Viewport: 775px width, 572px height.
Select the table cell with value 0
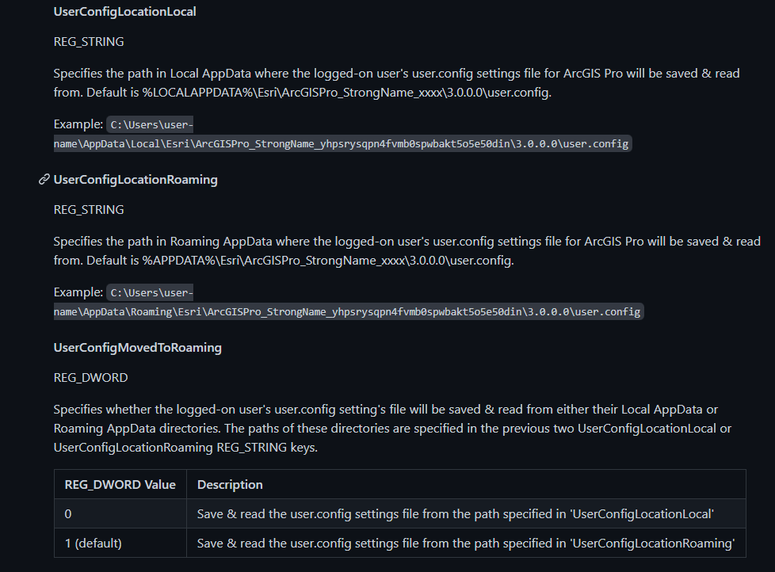pyautogui.click(x=69, y=514)
